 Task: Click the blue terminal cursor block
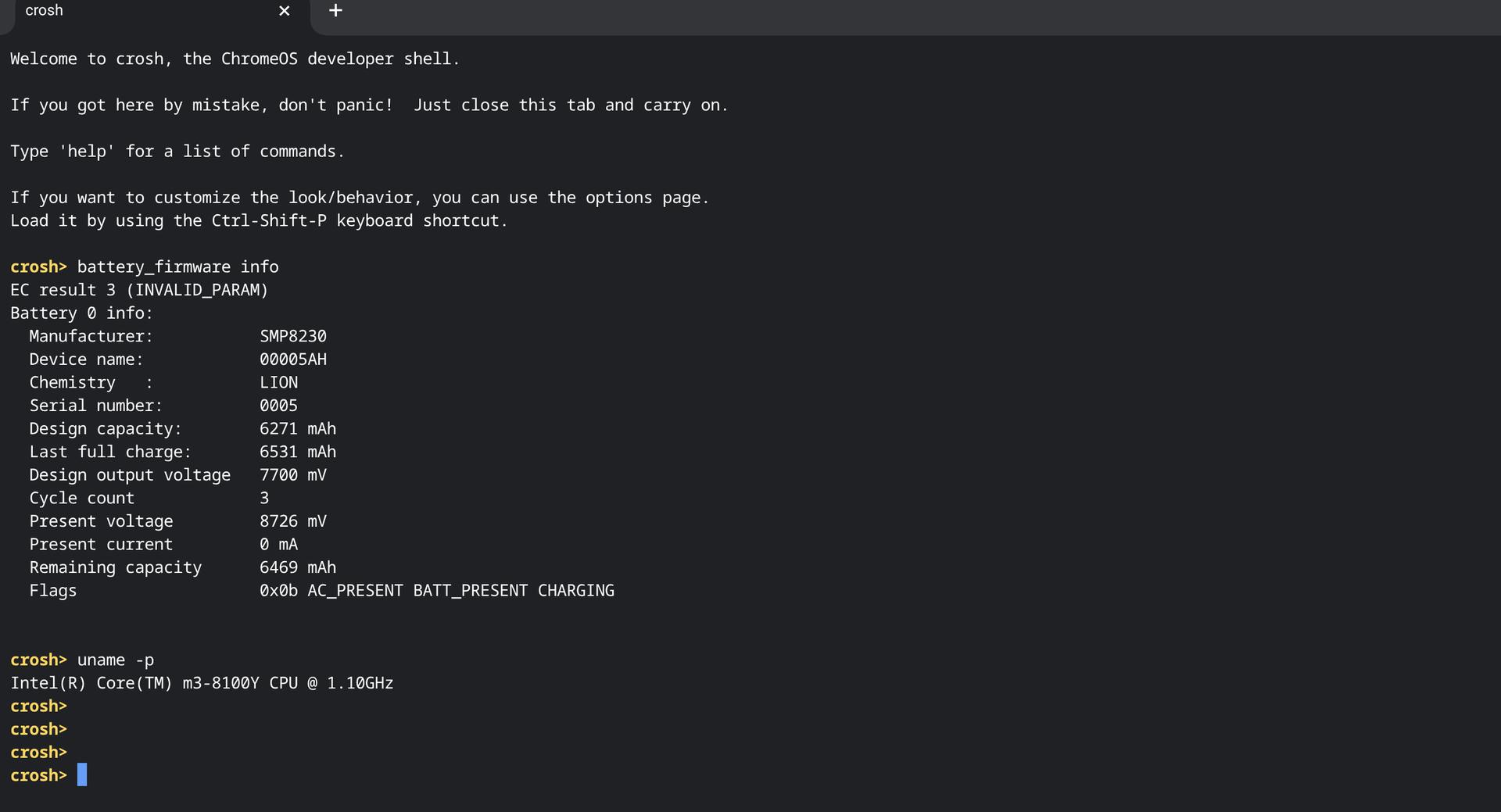point(82,775)
